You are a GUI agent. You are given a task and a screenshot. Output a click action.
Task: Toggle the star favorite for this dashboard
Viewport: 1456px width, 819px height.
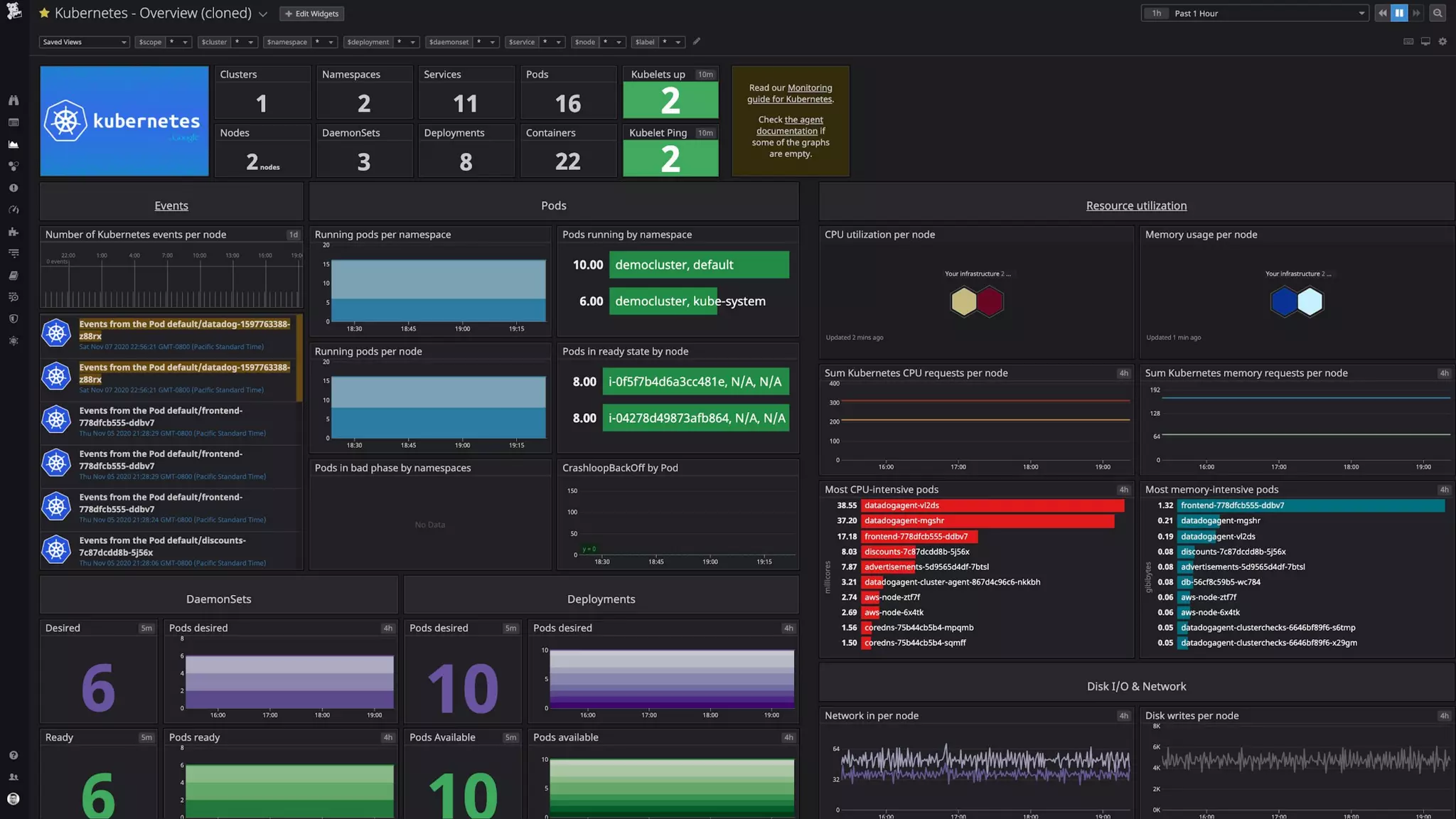click(x=44, y=14)
